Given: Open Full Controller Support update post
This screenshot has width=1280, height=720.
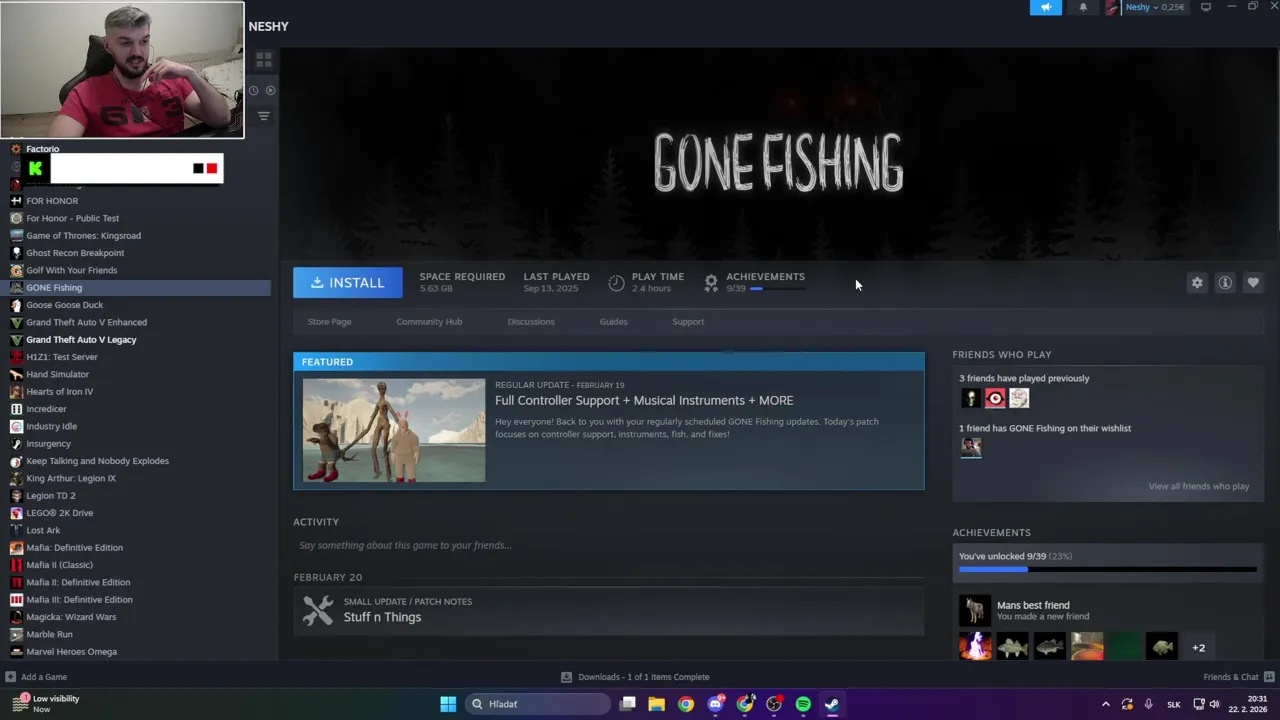Looking at the screenshot, I should pyautogui.click(x=644, y=400).
